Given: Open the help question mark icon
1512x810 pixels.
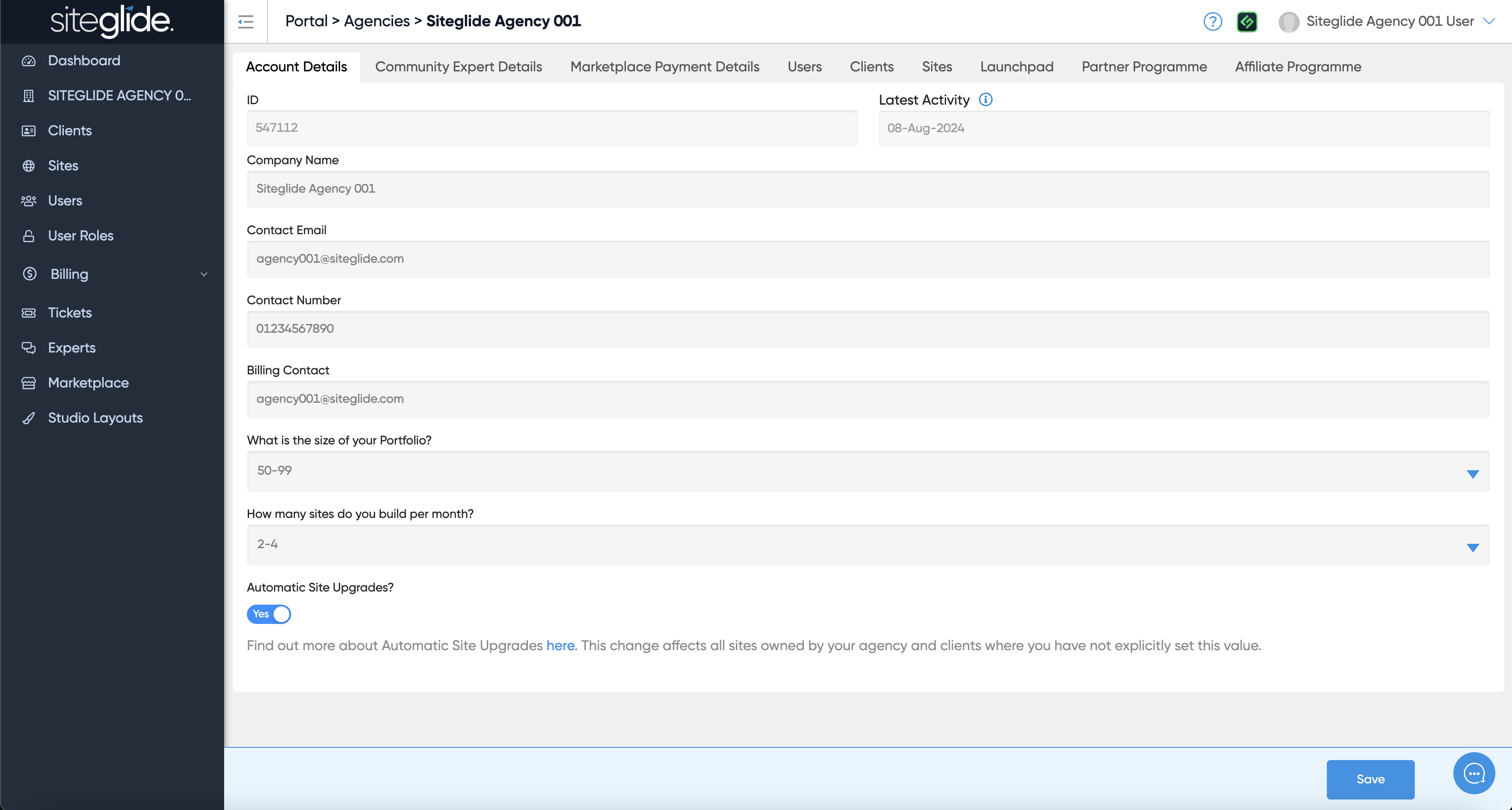Looking at the screenshot, I should click(1212, 22).
